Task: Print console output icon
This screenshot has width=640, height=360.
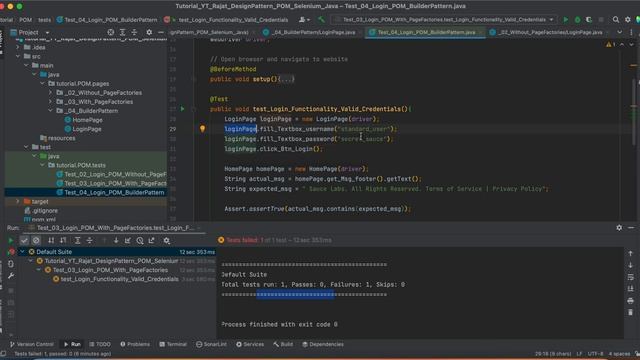Action: click(x=631, y=301)
